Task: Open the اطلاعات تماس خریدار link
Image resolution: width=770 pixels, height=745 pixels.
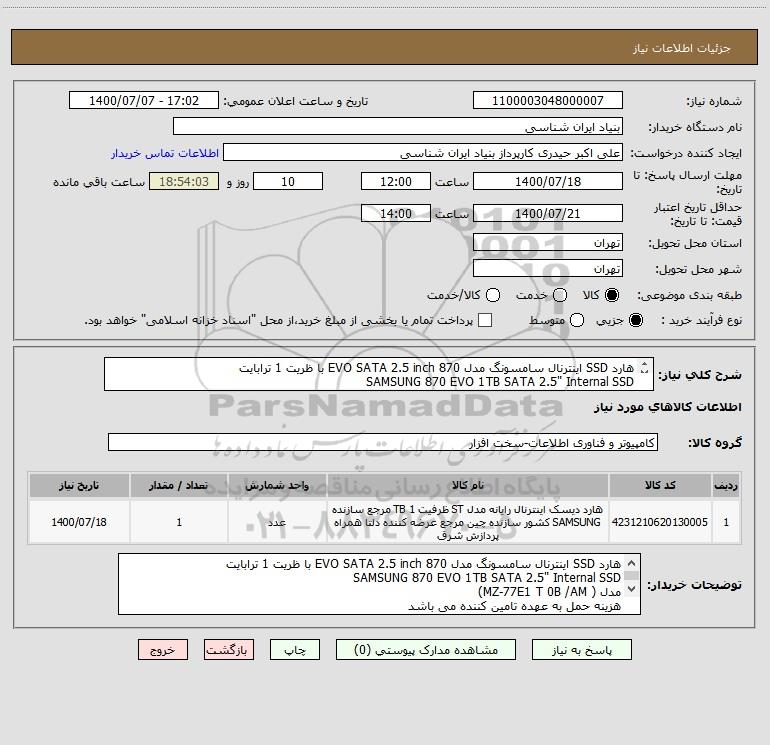Action: 165,153
